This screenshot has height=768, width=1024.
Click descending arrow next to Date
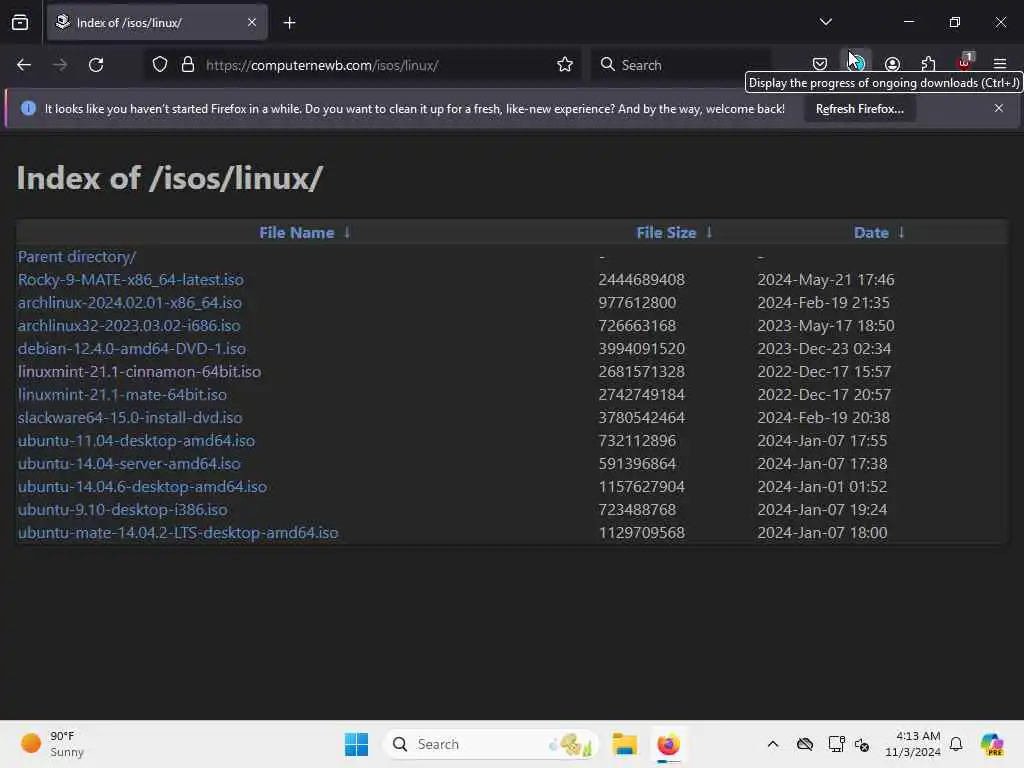click(901, 232)
